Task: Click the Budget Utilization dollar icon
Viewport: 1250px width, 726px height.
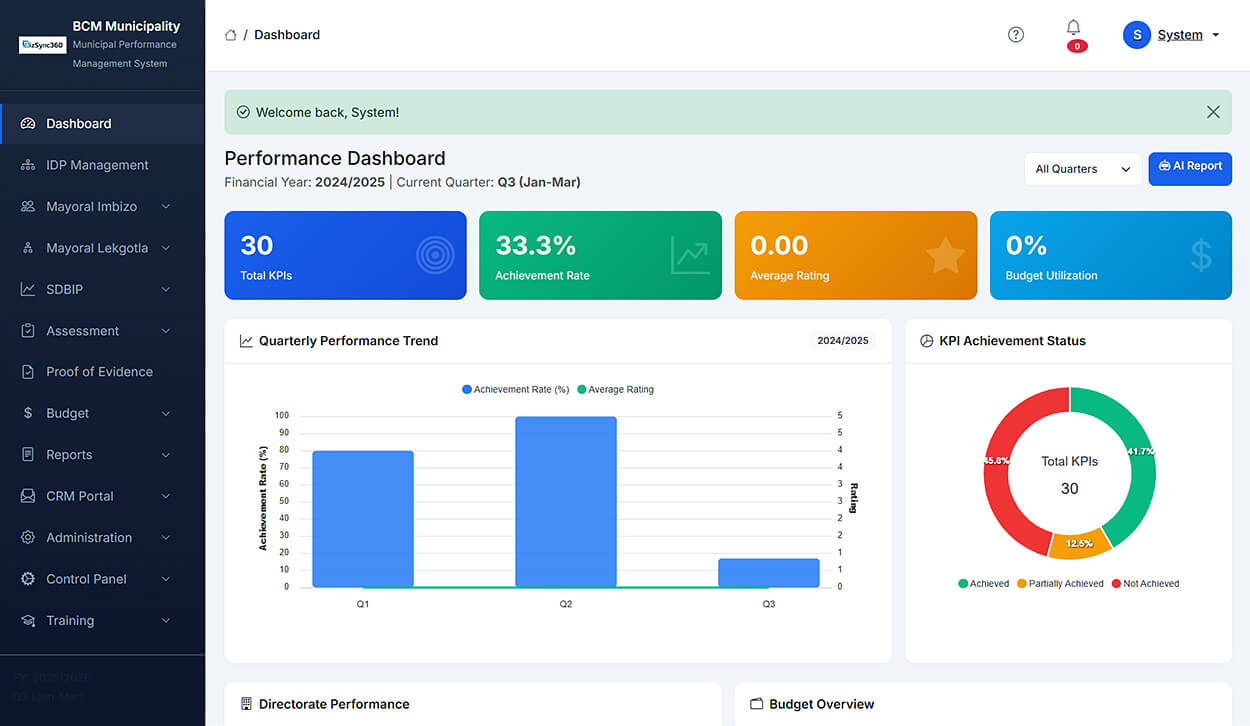Action: point(1200,256)
